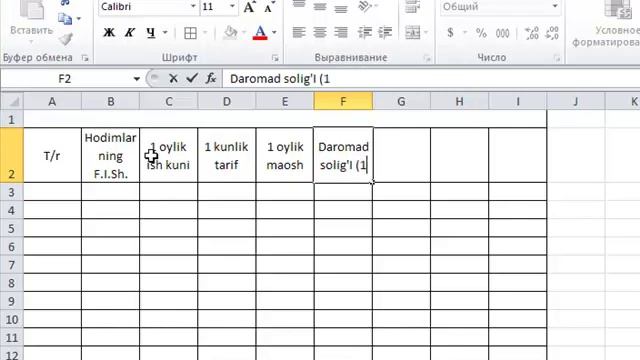
Task: Expand the fill color dropdown arrow
Action: [244, 33]
